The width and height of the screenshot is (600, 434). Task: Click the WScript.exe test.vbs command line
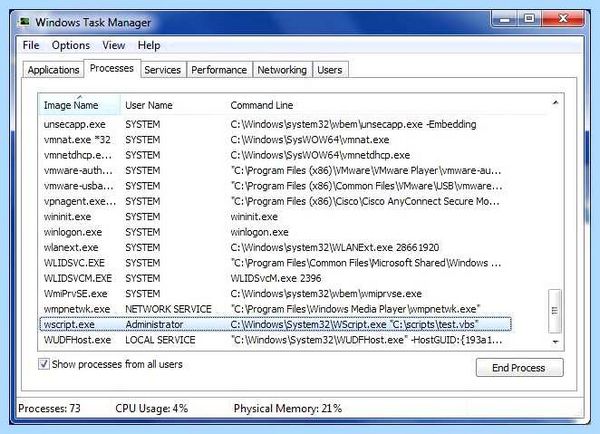pos(354,325)
